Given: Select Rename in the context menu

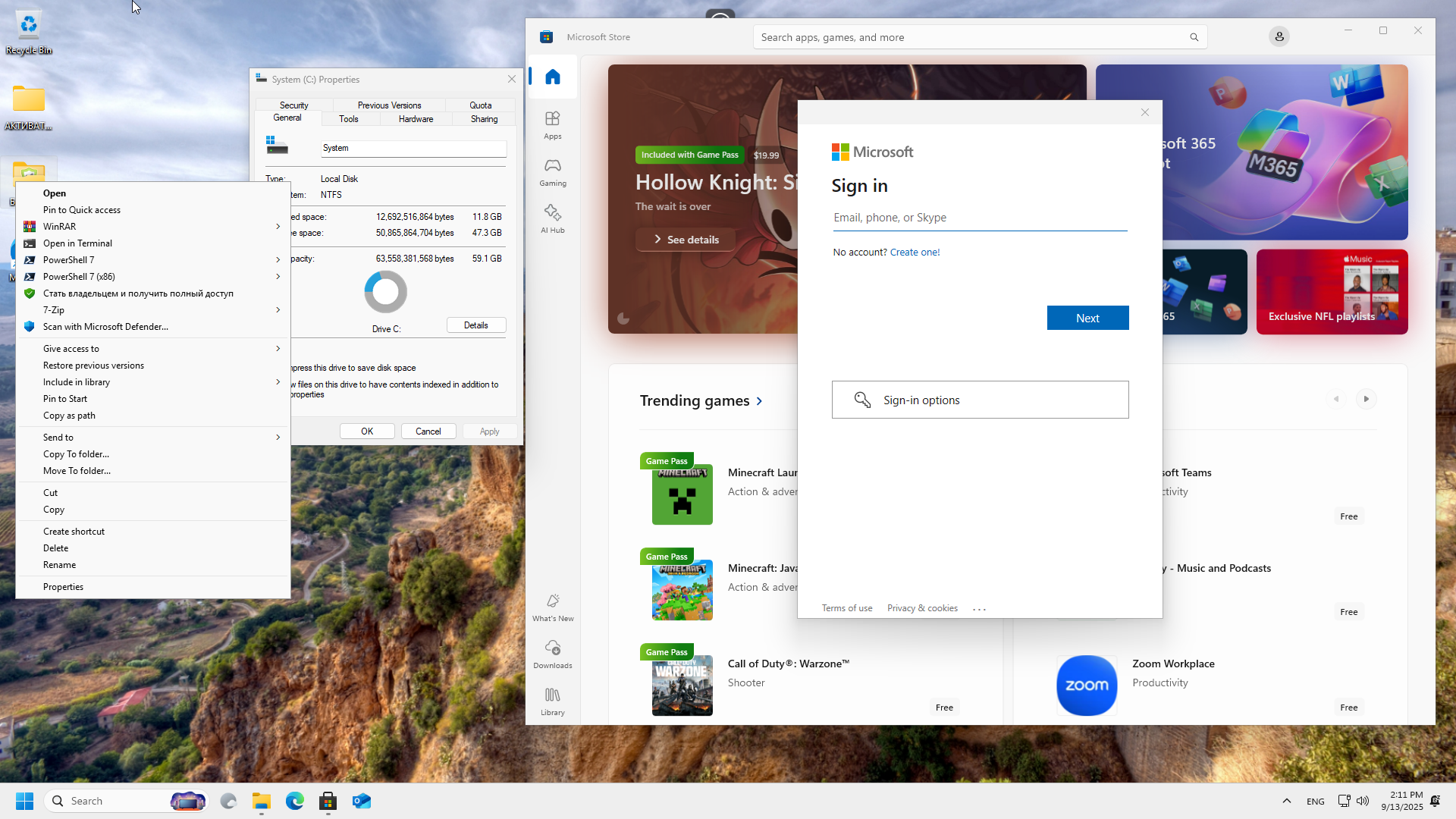Looking at the screenshot, I should (153, 565).
